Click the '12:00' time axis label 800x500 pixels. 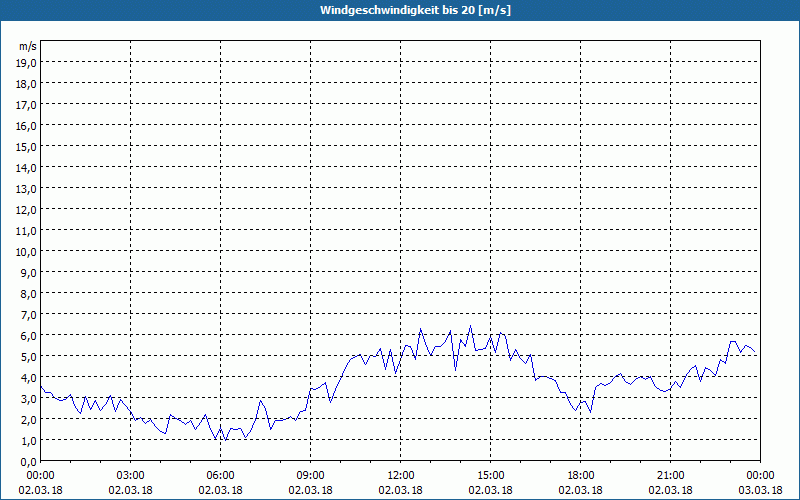pyautogui.click(x=401, y=476)
